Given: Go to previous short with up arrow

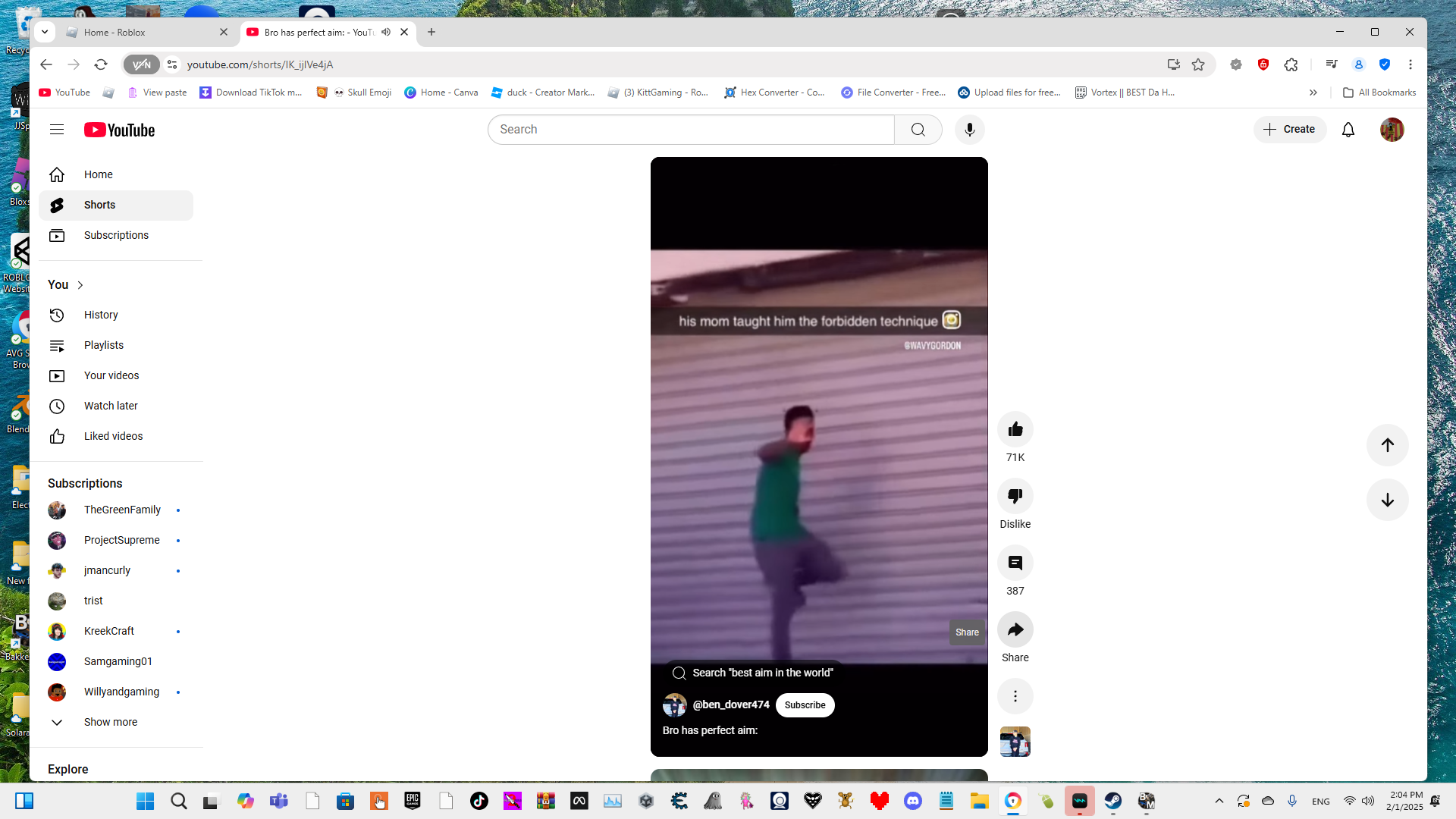Looking at the screenshot, I should point(1387,445).
